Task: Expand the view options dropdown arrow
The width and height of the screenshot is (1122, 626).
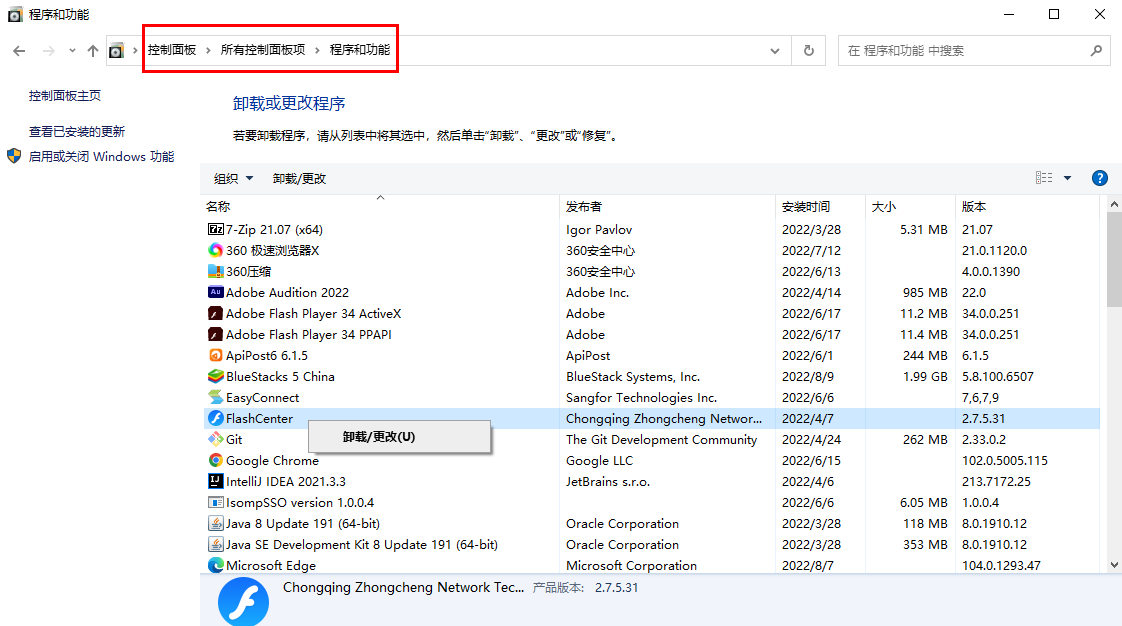Action: click(1068, 178)
